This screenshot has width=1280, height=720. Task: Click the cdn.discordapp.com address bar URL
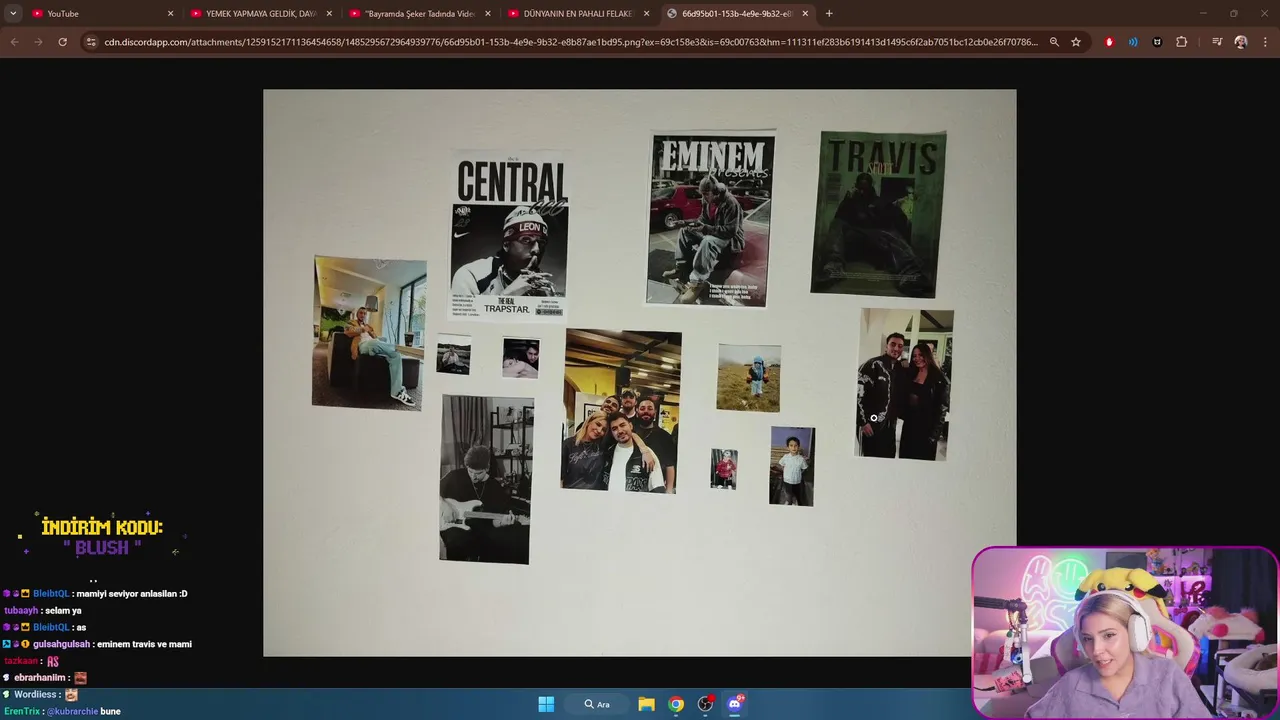(571, 42)
